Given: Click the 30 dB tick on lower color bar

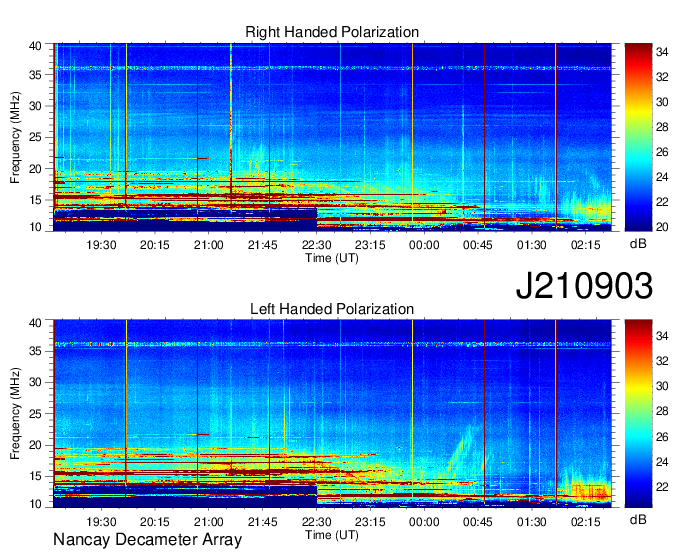Looking at the screenshot, I should pyautogui.click(x=662, y=386).
